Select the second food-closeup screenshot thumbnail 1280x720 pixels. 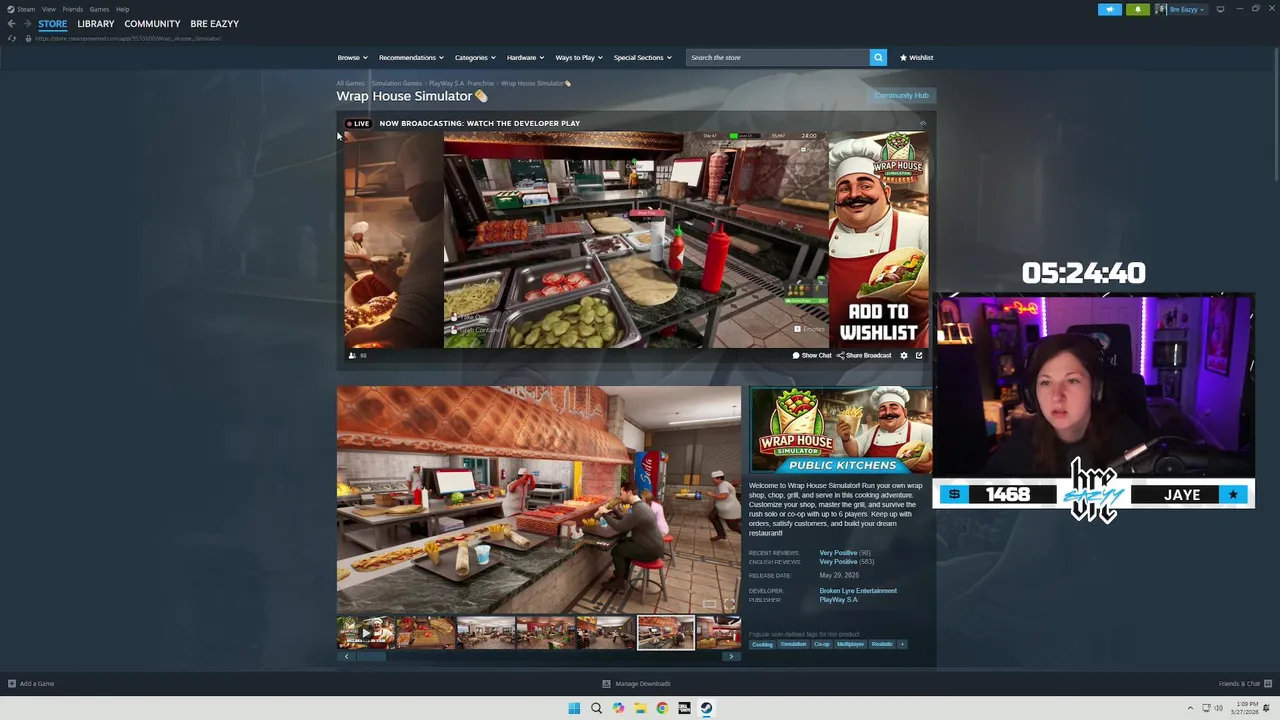click(426, 632)
